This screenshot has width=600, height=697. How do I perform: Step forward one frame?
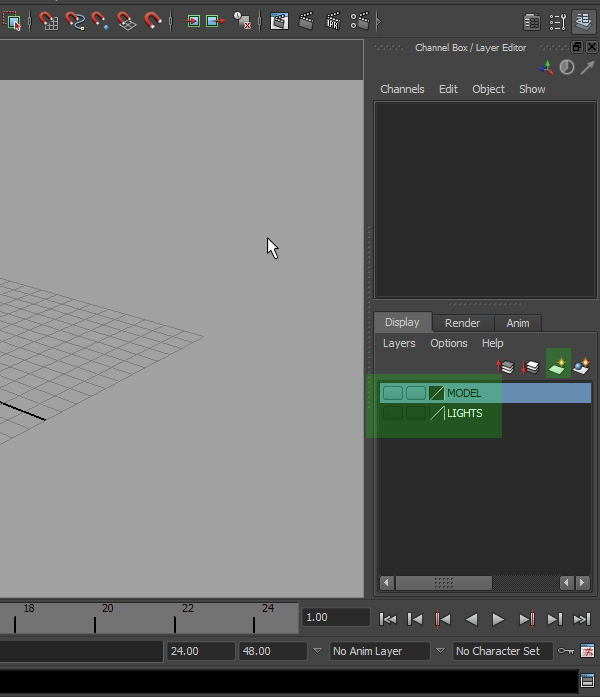[554, 619]
